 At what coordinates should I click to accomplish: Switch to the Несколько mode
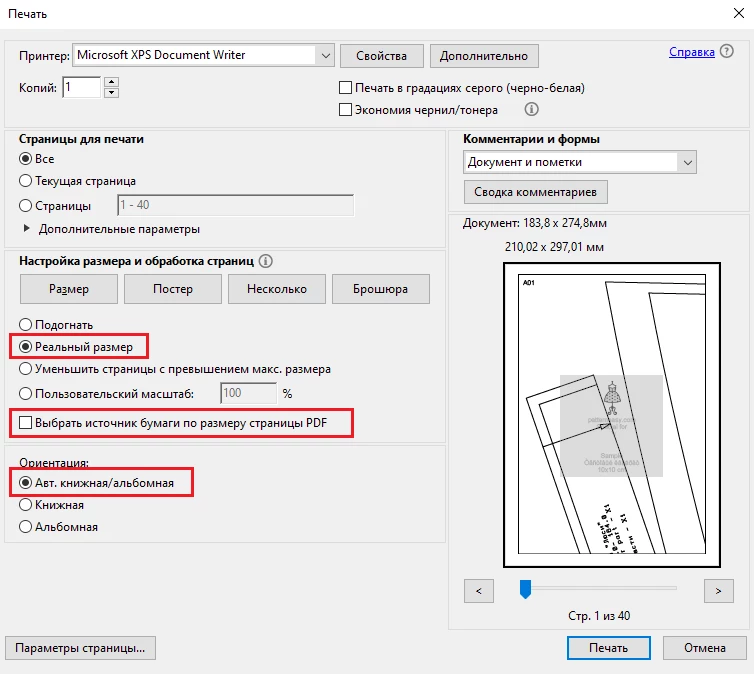pyautogui.click(x=276, y=289)
